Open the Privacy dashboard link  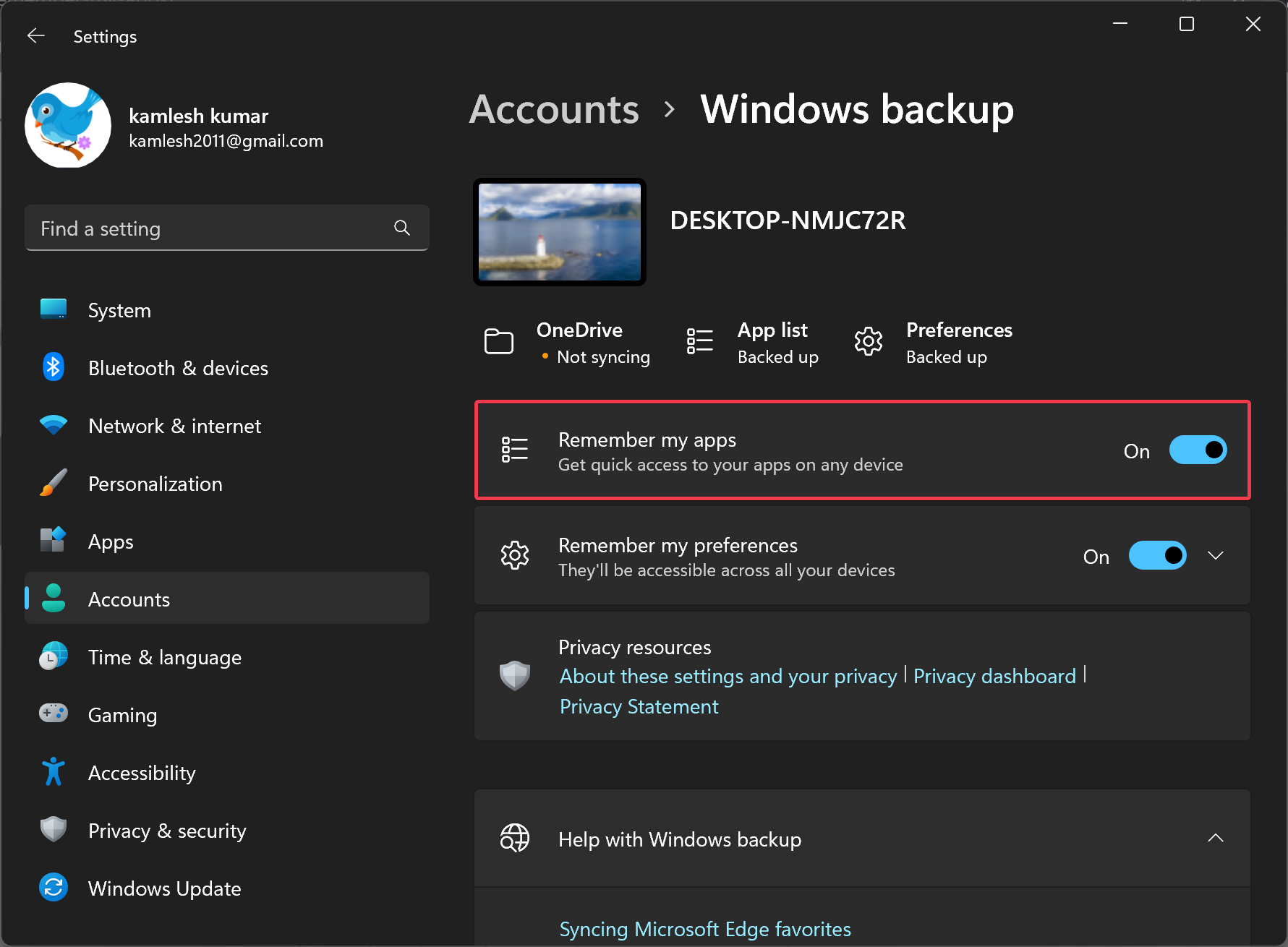point(994,676)
